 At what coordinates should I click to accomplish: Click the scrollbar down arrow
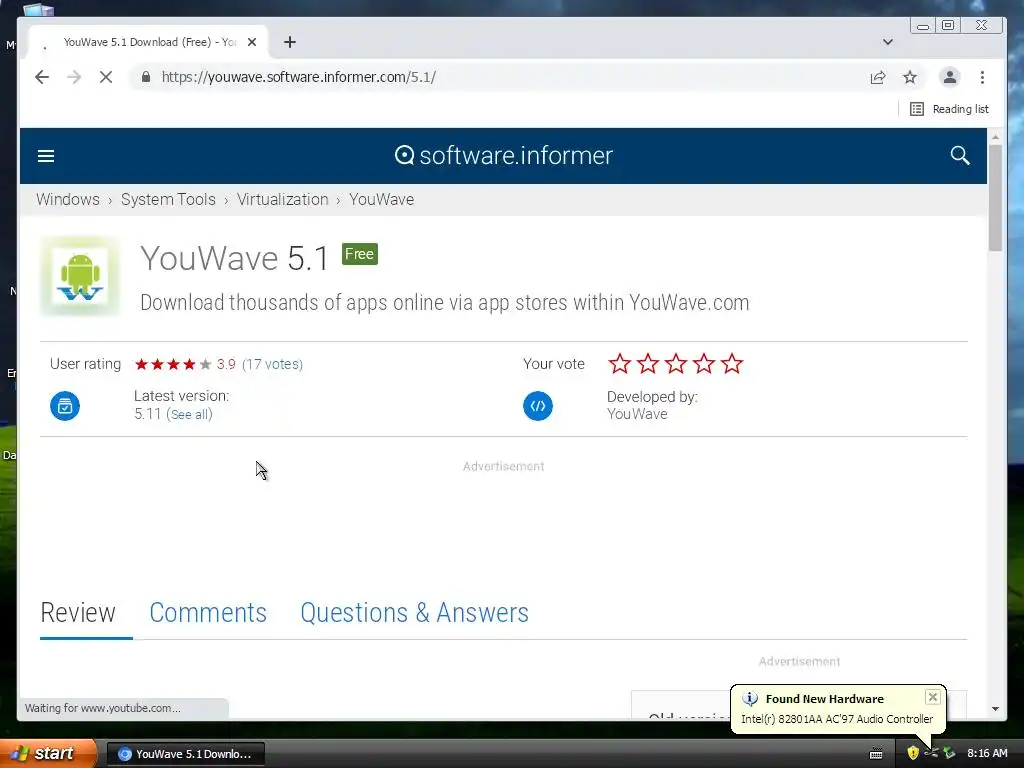coord(995,709)
